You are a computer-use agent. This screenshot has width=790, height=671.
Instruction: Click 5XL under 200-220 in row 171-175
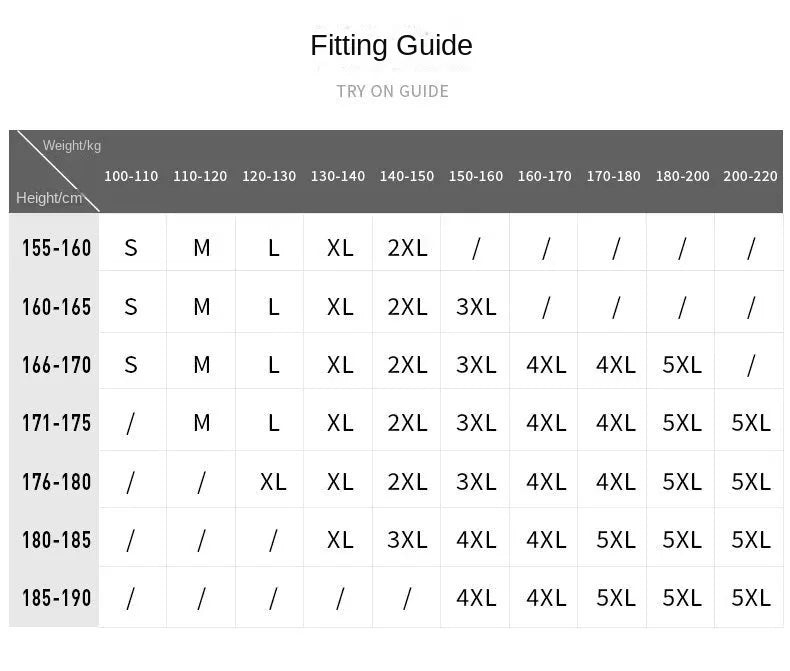point(751,423)
